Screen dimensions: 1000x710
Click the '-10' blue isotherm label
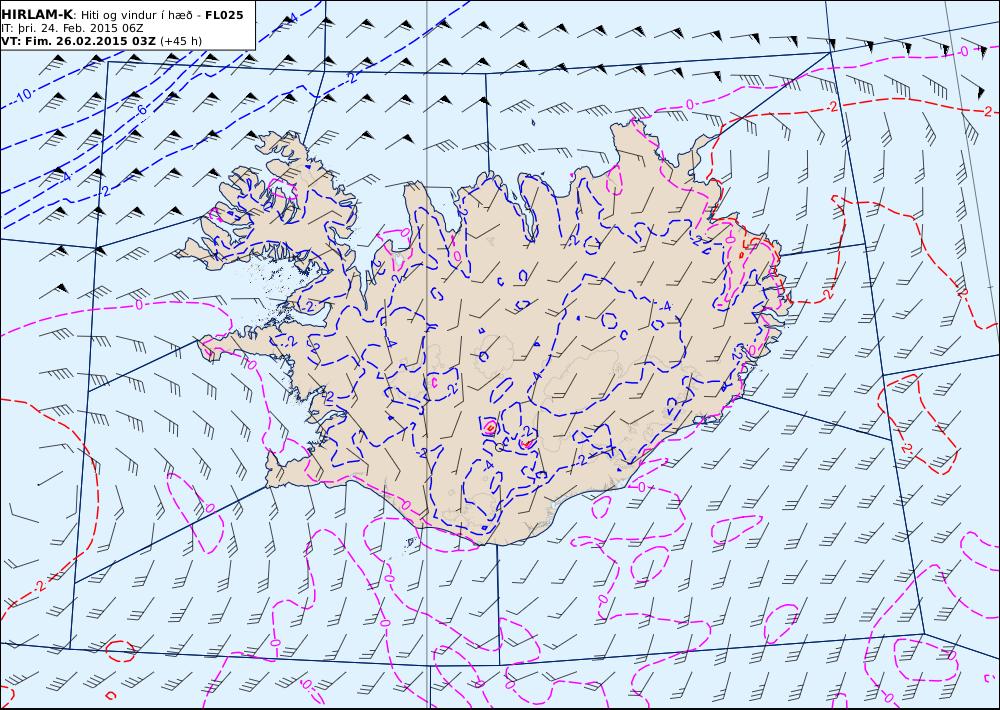[x=22, y=96]
